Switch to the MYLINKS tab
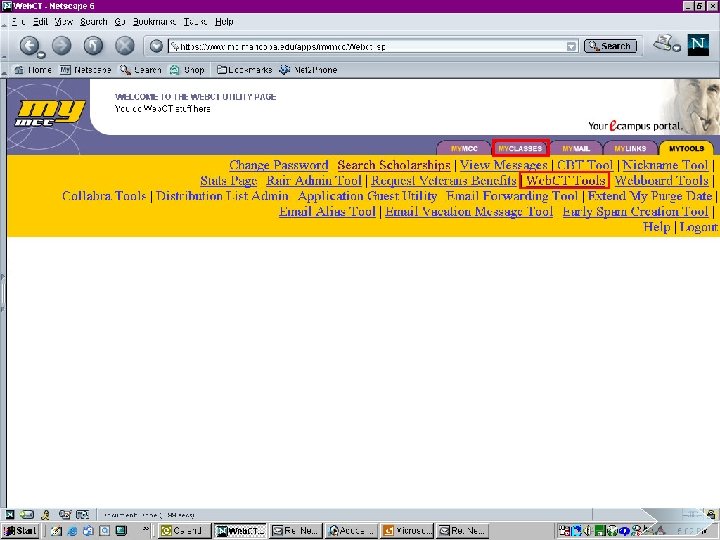The height and width of the screenshot is (540, 720). (x=630, y=148)
